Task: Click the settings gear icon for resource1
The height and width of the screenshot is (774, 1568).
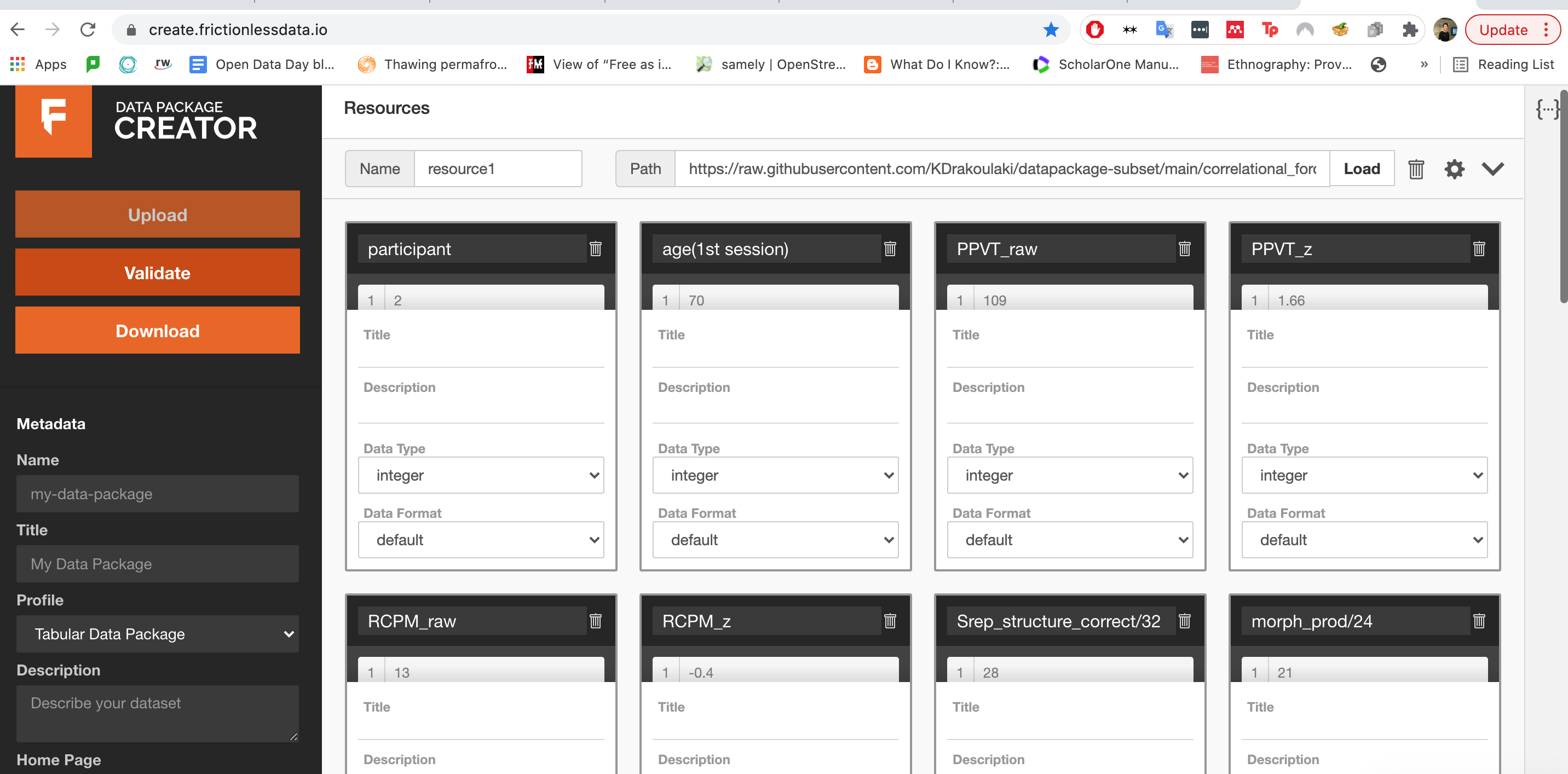Action: pos(1454,168)
